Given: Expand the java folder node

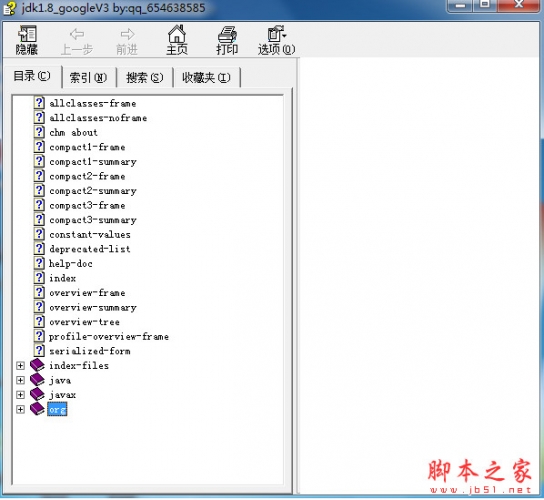Looking at the screenshot, I should click(x=20, y=380).
